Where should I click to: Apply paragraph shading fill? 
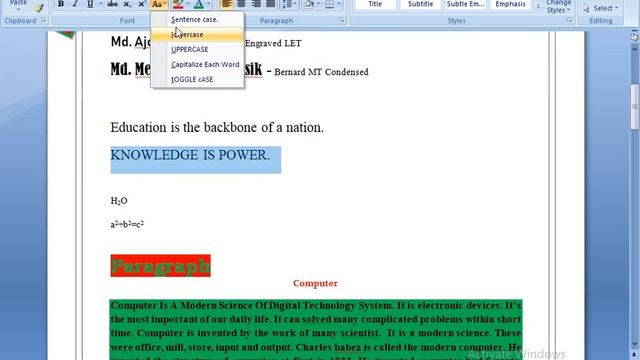click(x=309, y=4)
